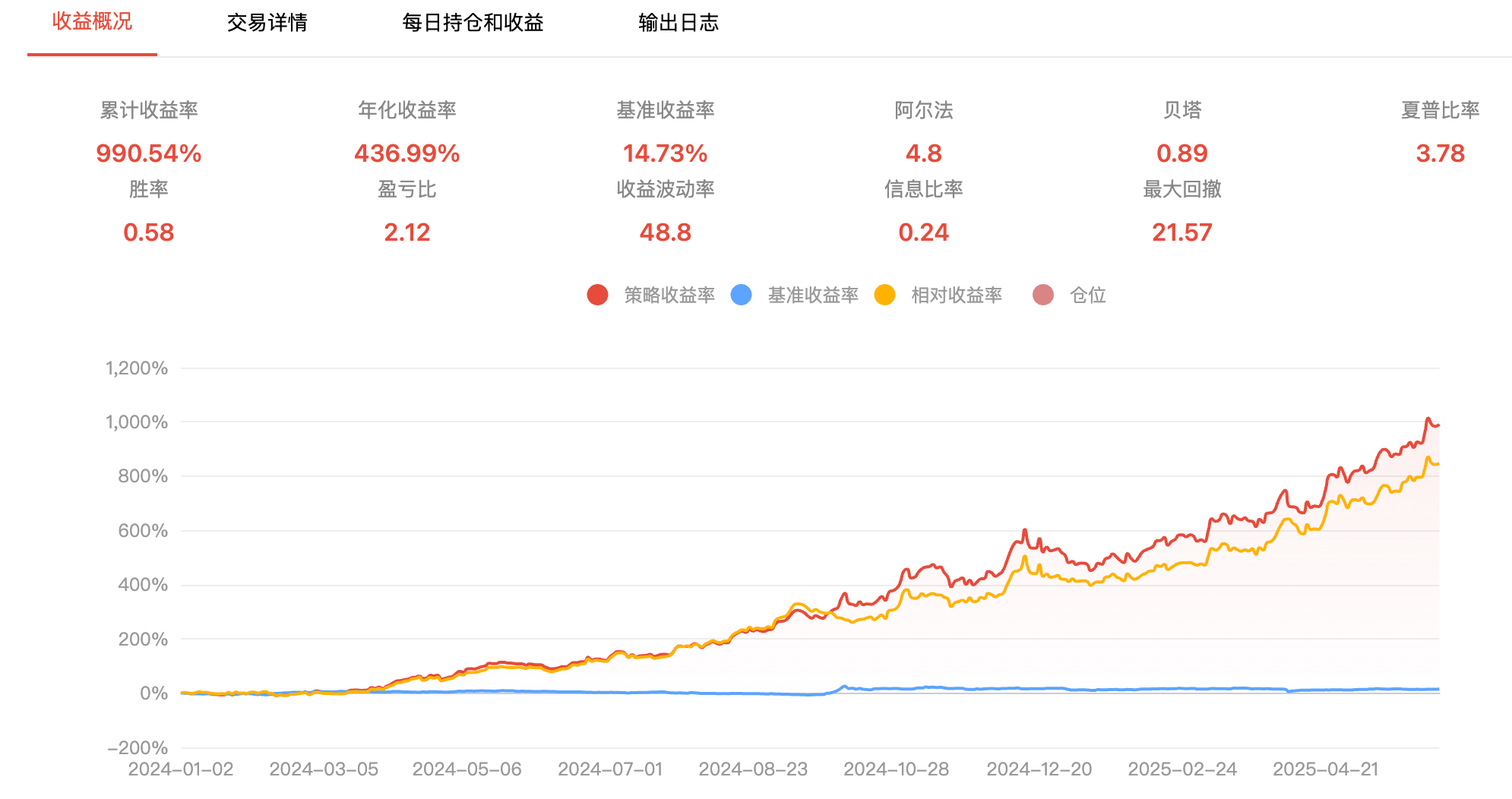Hide 相对收益率 series via its legend label
Viewport: 1512px width, 799px height.
click(x=957, y=295)
